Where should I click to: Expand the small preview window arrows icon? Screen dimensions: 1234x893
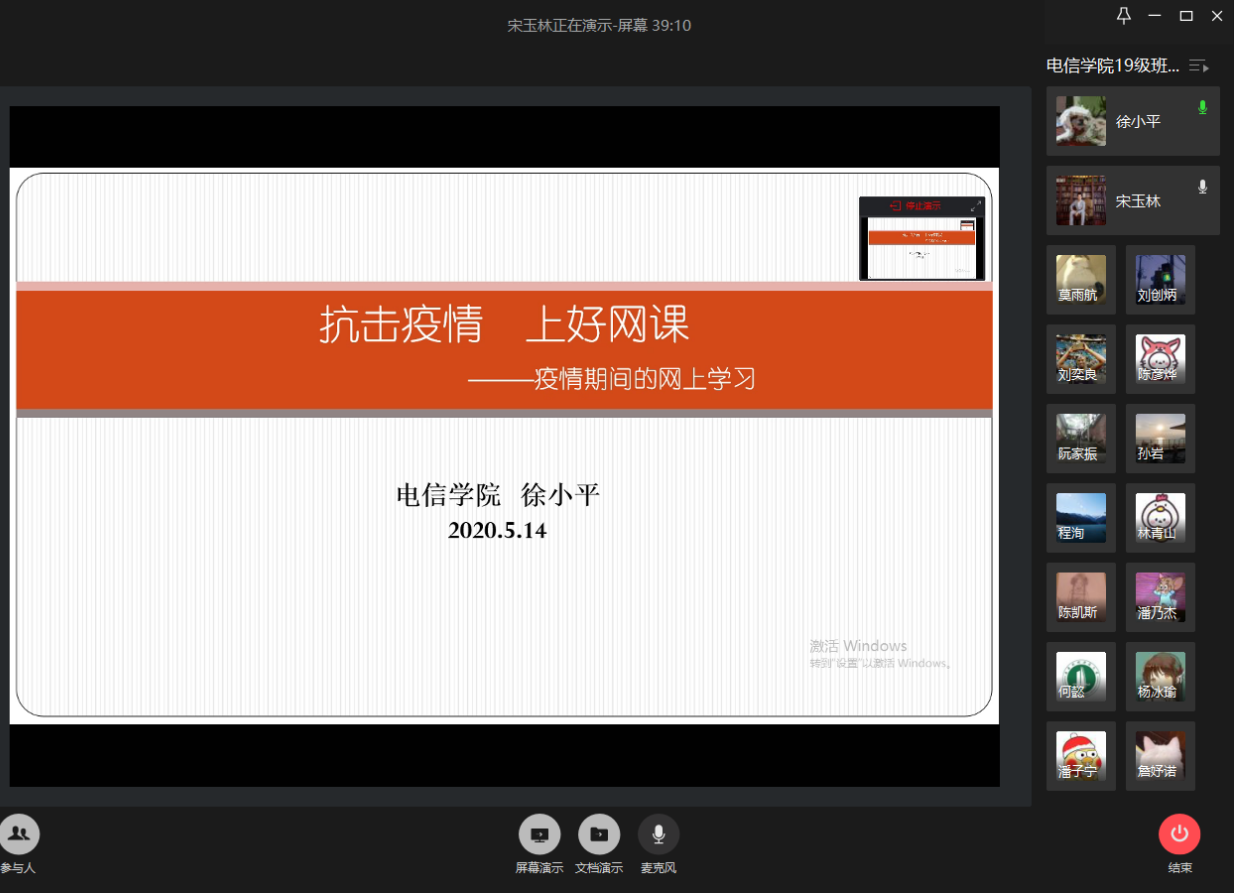click(976, 205)
